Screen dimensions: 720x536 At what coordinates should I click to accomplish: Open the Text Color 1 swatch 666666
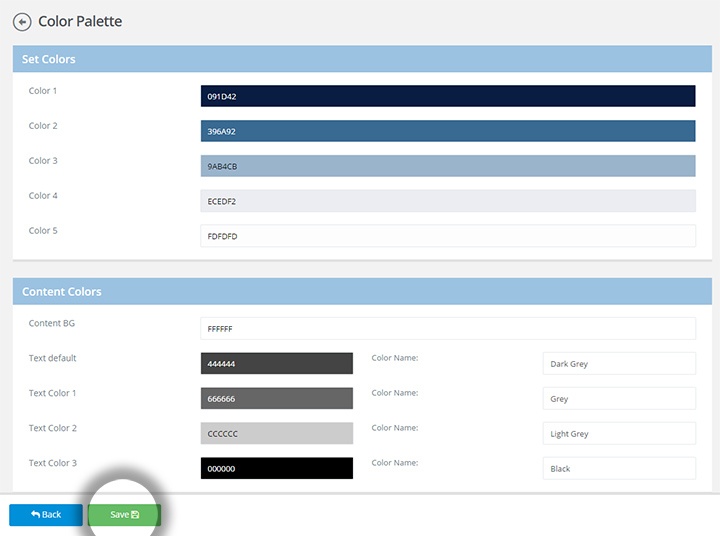[x=276, y=398]
